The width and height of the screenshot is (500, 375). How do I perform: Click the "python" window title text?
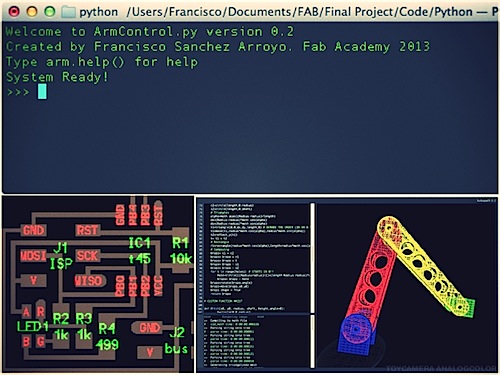tap(99, 12)
